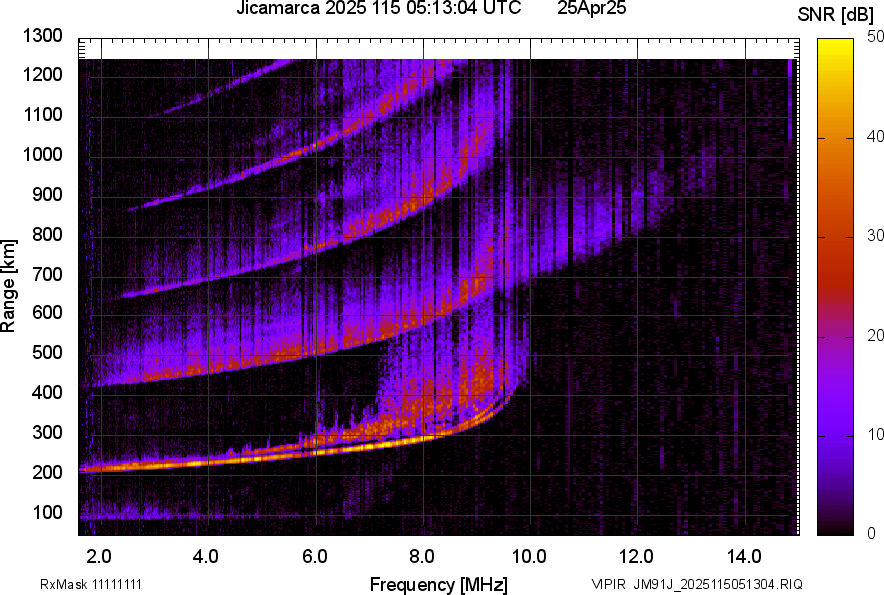Click the 'VIPIR' footer label
The height and width of the screenshot is (595, 884).
[x=609, y=584]
